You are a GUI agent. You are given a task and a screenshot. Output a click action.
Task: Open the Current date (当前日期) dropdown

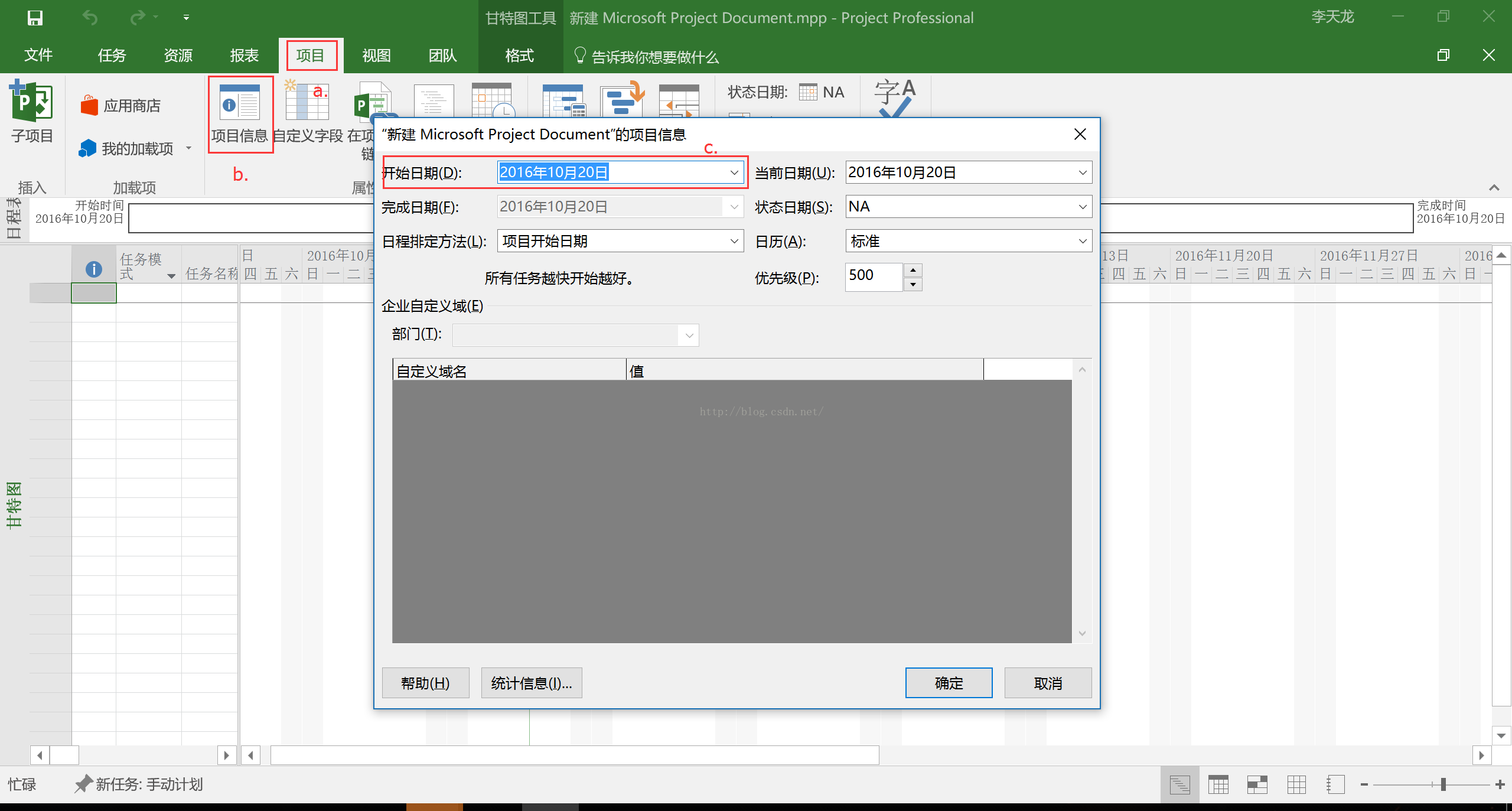coord(1083,172)
